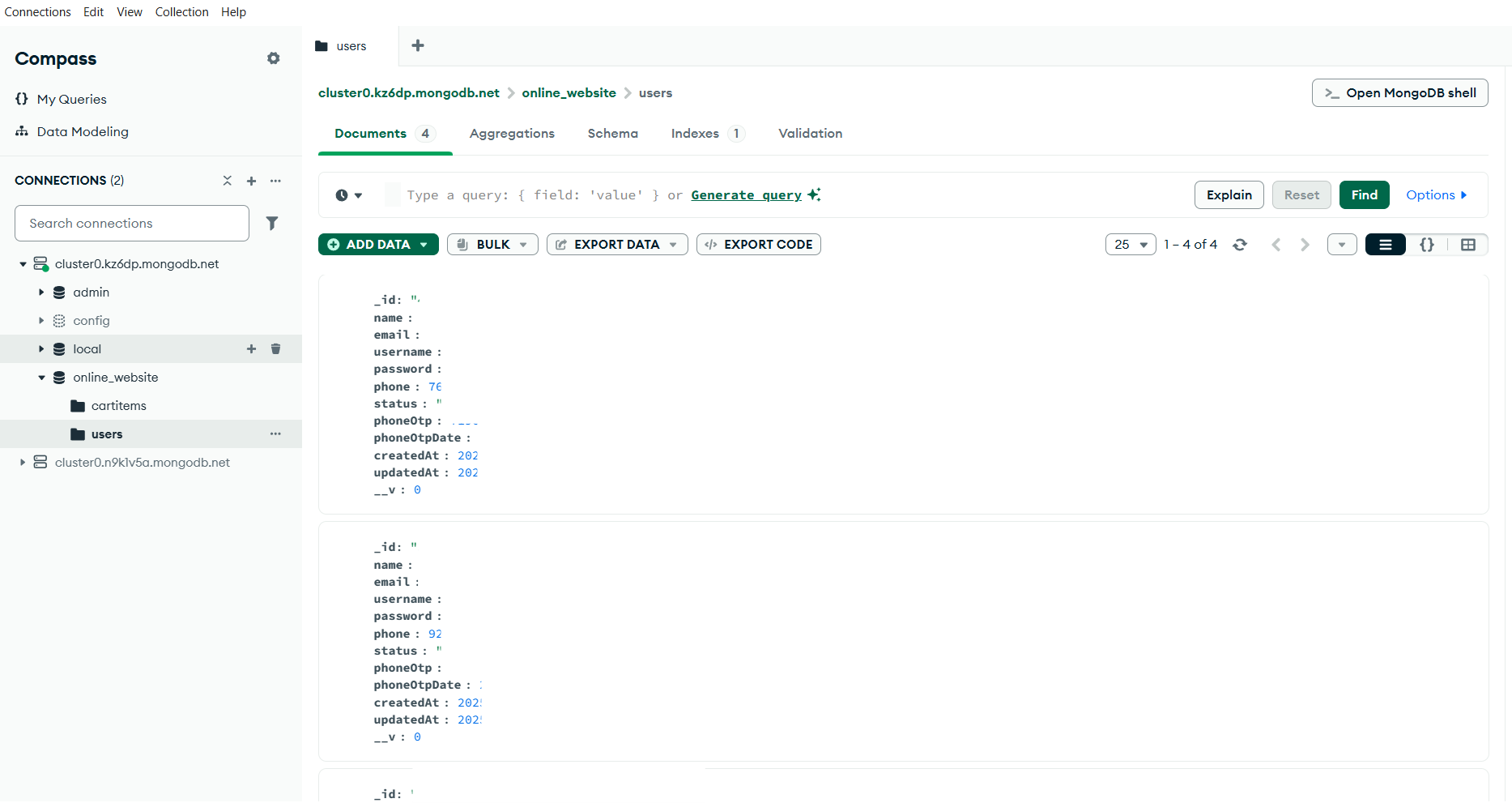Open the Help menu
Viewport: 1512px width, 803px height.
233,11
